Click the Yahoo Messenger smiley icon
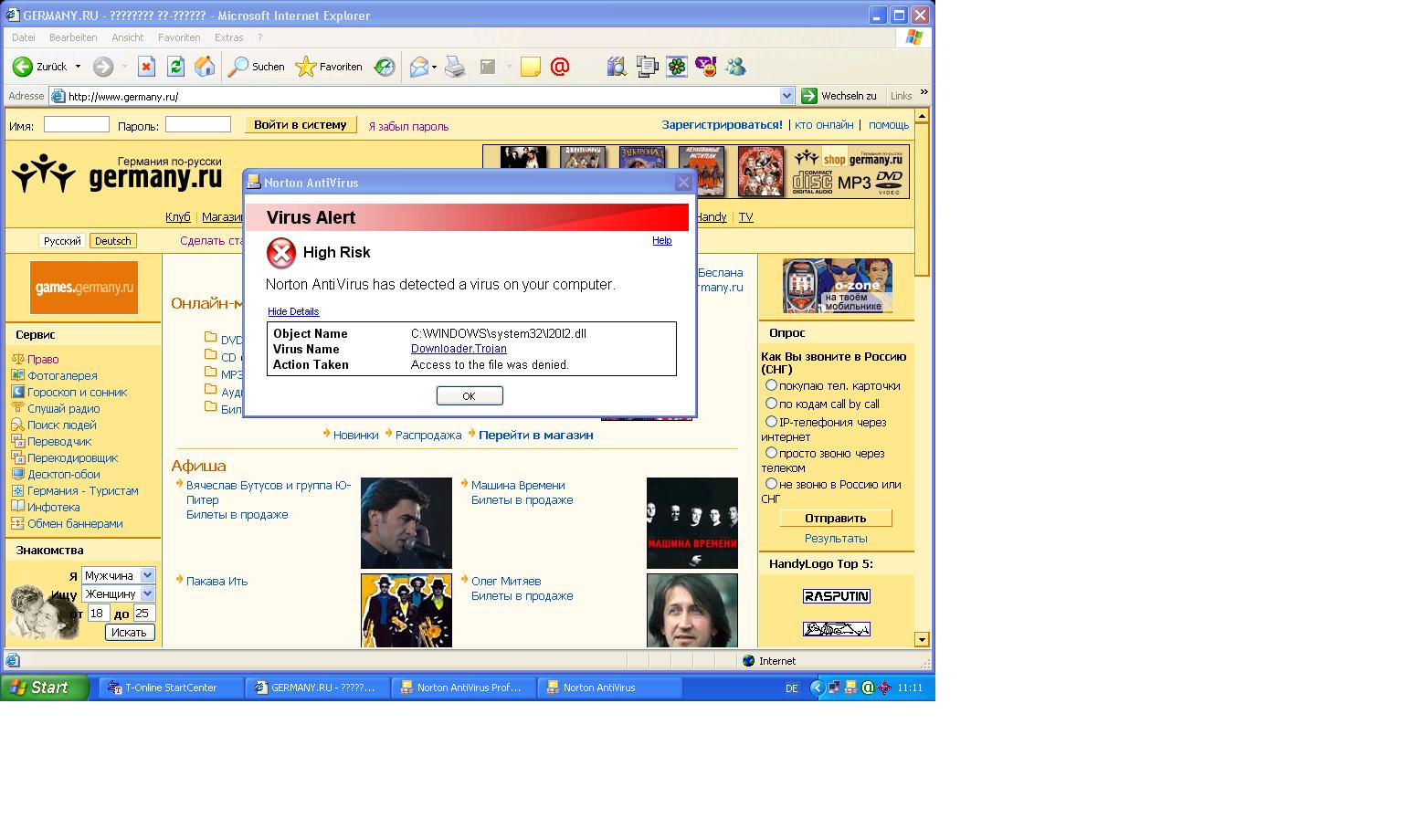This screenshot has width=1425, height=840. (706, 67)
